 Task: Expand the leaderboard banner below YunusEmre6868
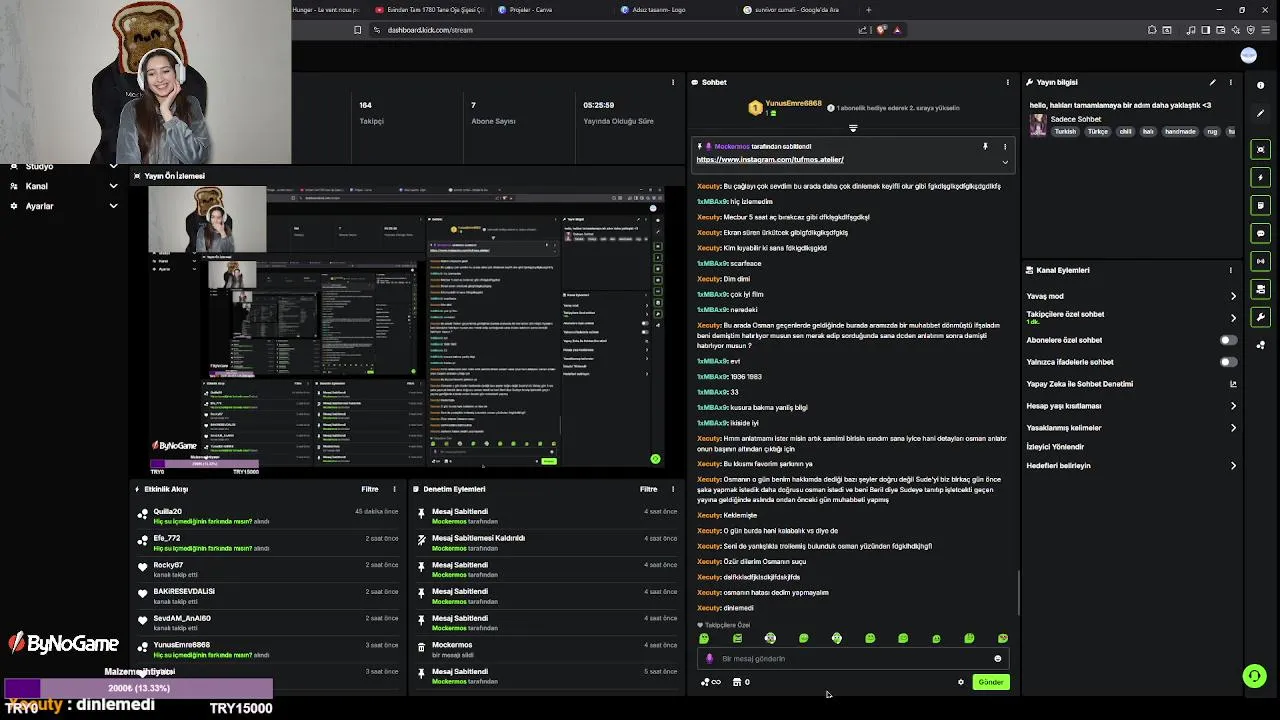[853, 128]
